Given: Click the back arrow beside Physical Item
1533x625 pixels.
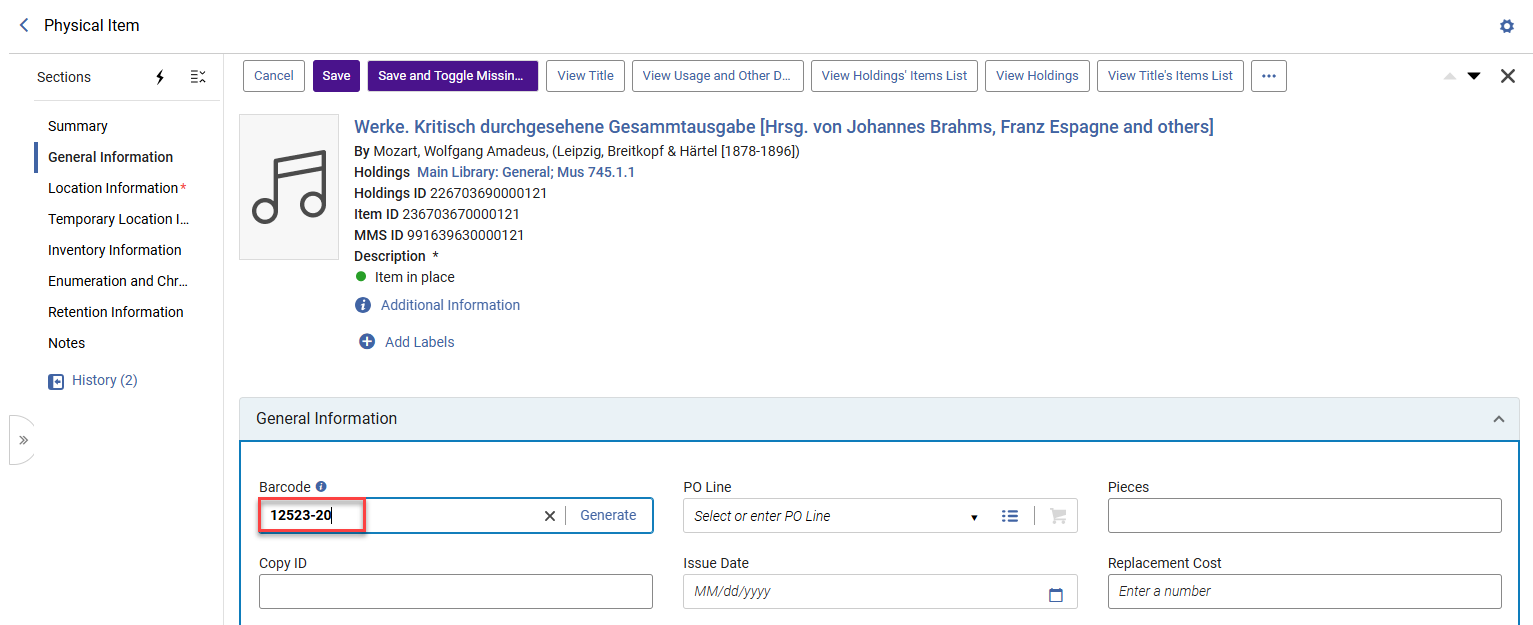Looking at the screenshot, I should (24, 25).
